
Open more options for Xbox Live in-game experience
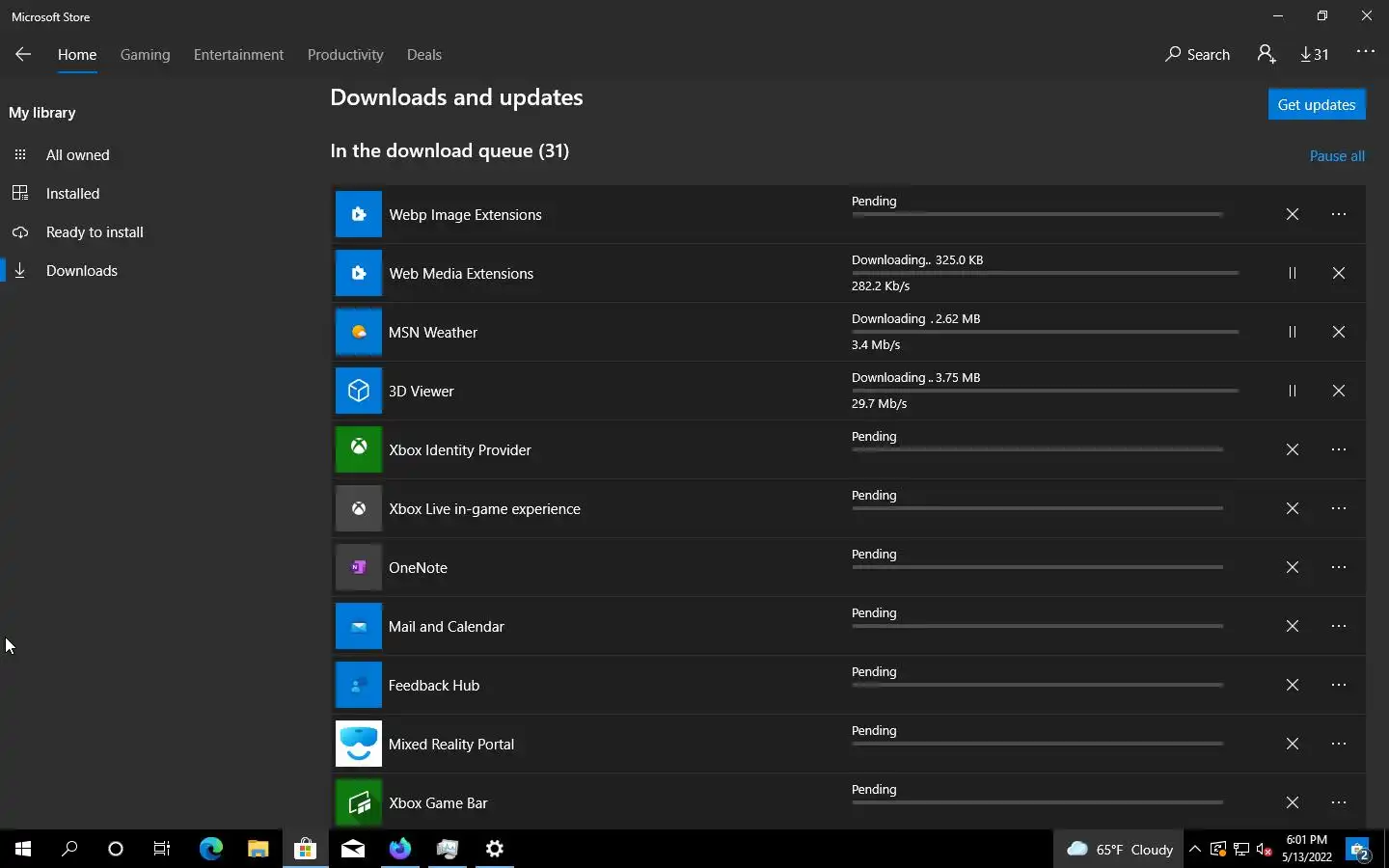(x=1339, y=508)
